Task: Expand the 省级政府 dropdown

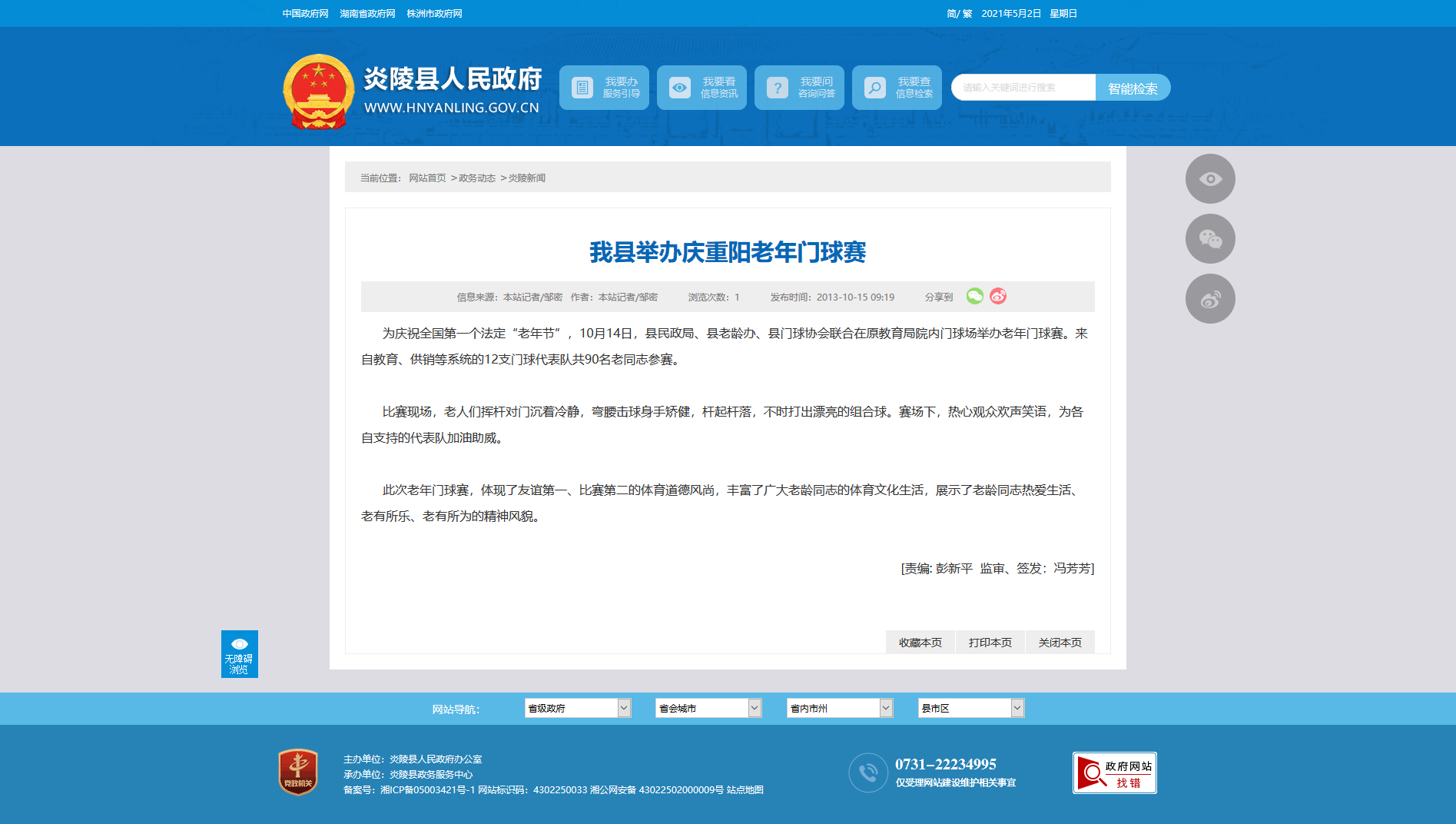Action: (577, 708)
